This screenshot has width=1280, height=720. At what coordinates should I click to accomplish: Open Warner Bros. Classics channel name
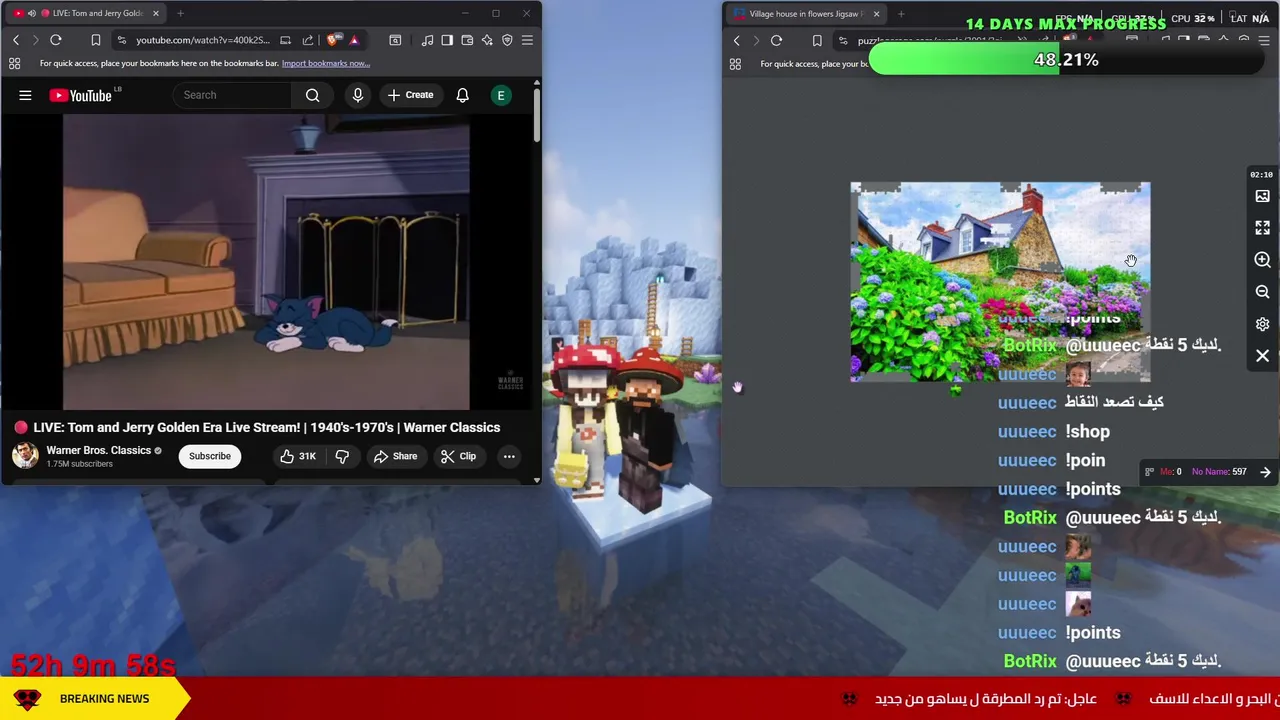(x=98, y=450)
